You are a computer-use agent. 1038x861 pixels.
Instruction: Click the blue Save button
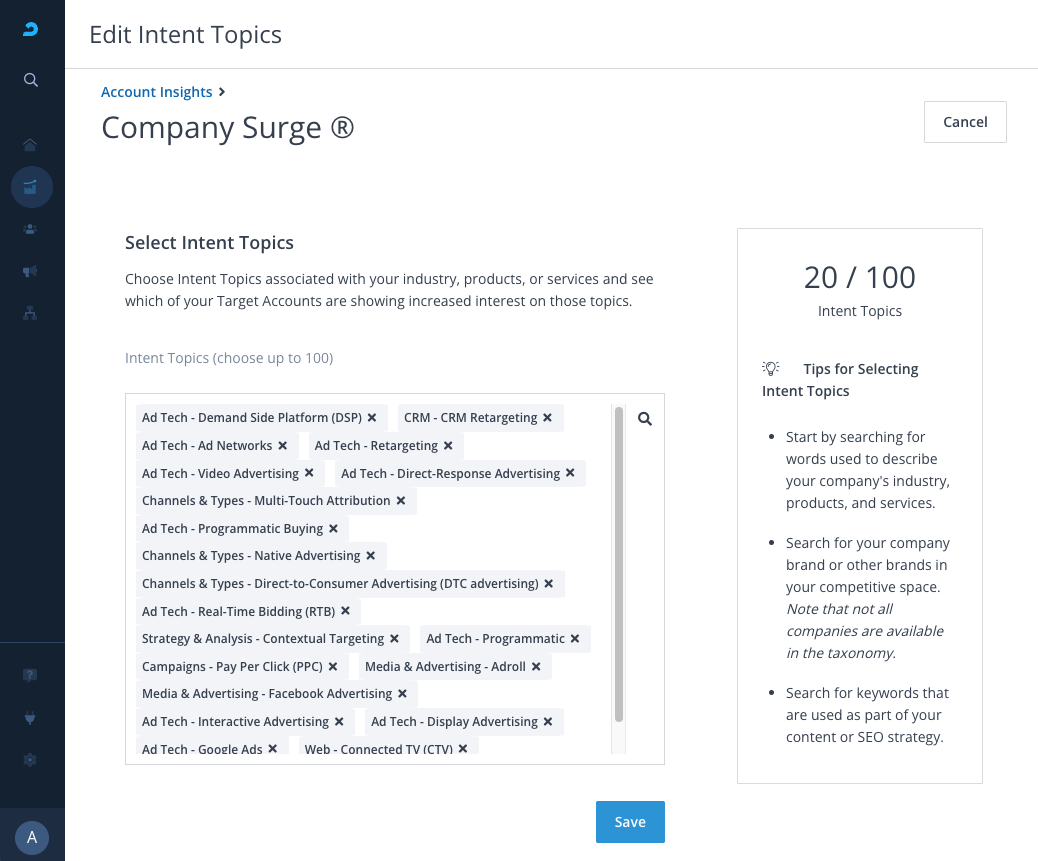630,822
